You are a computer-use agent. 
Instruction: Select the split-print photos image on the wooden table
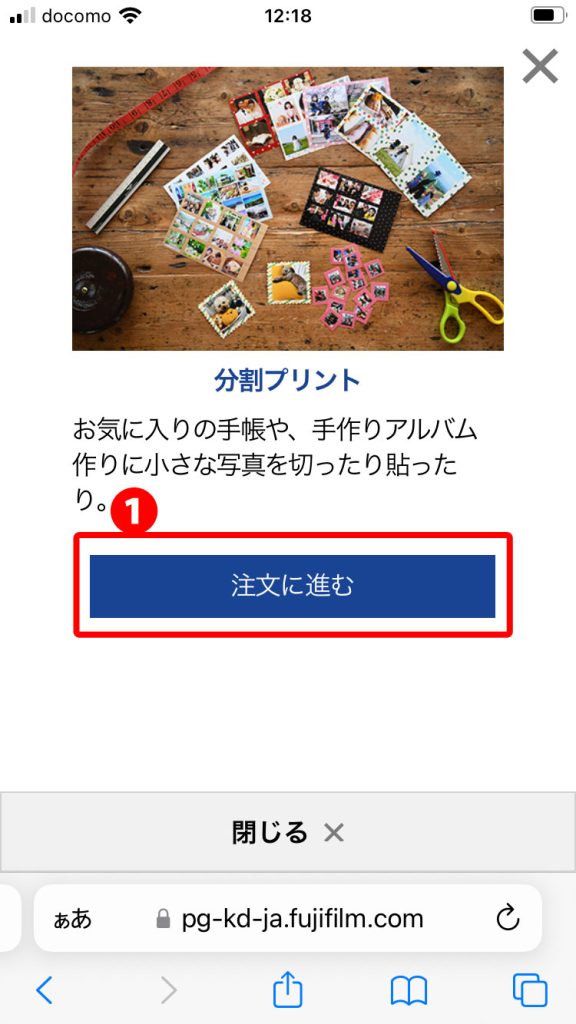(288, 208)
